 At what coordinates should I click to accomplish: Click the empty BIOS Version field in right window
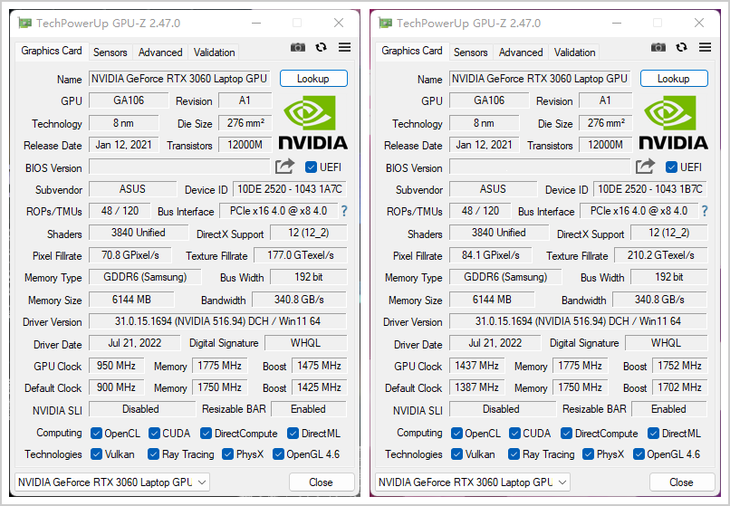[540, 167]
